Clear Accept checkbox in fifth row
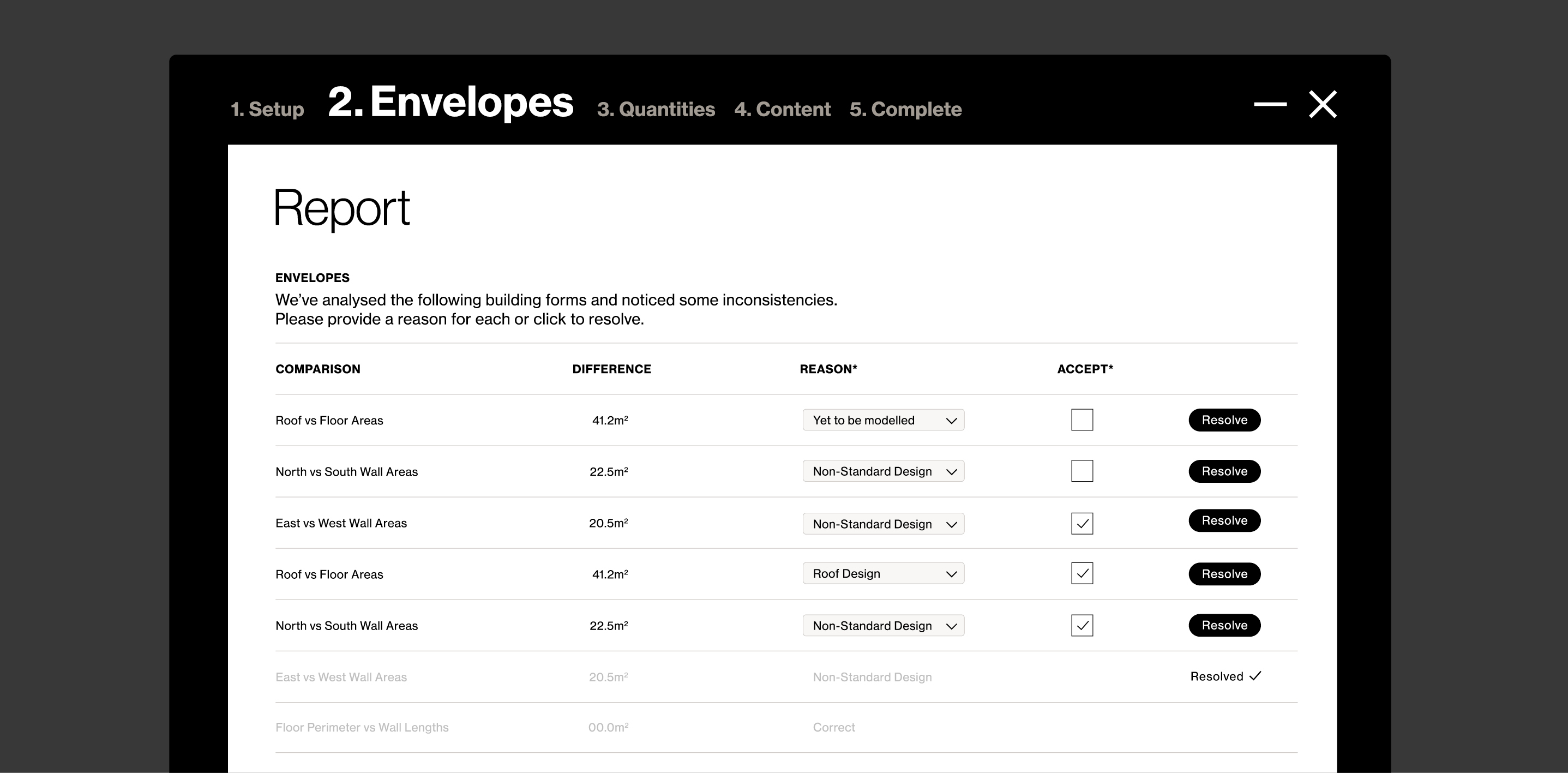The height and width of the screenshot is (773, 1568). coord(1082,626)
